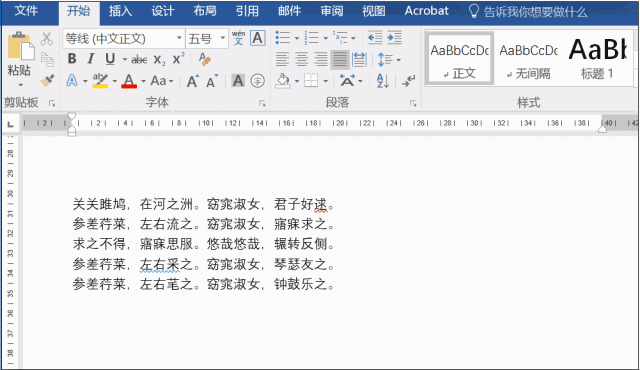Toggle underline formatting

(110, 59)
